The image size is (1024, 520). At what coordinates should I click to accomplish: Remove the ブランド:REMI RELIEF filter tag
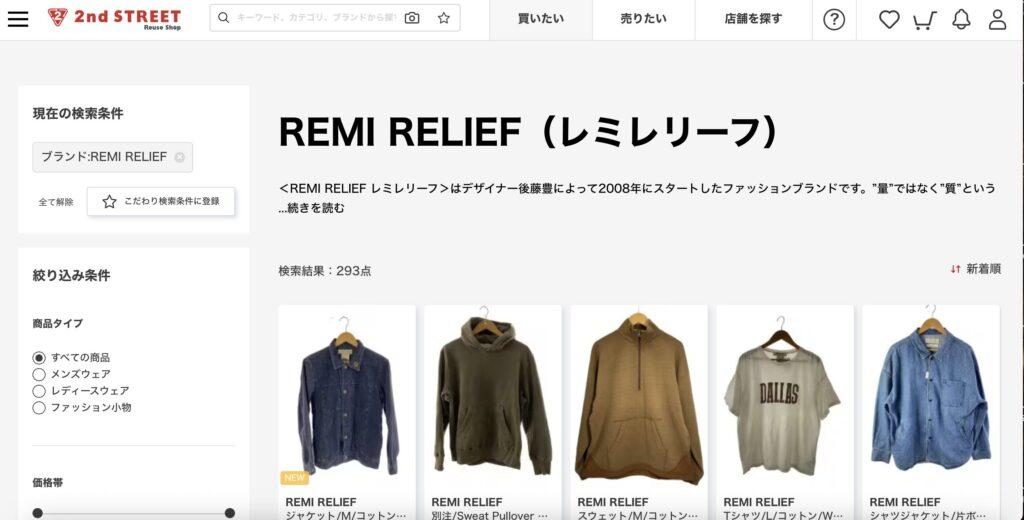pyautogui.click(x=180, y=157)
